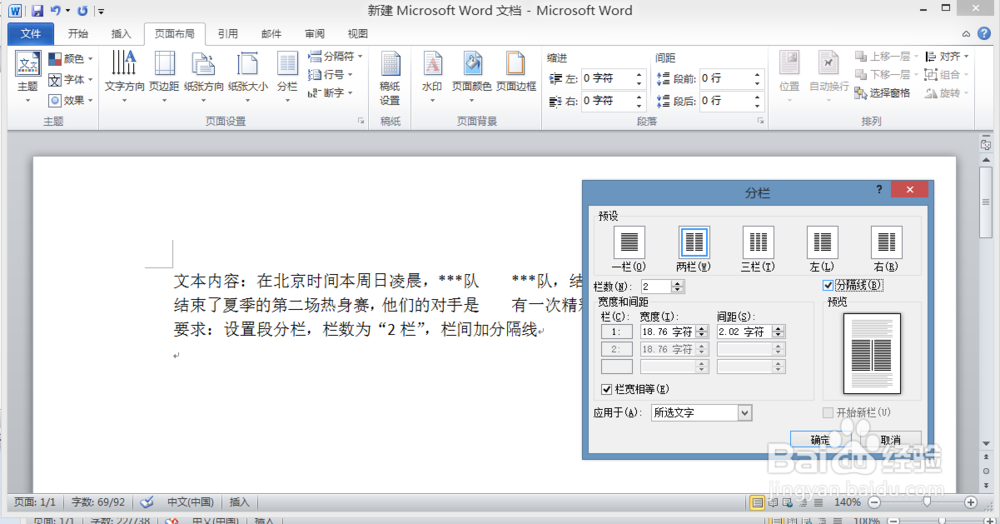Click the zoom in plus button
Viewport: 1000px width, 524px height.
tap(970, 502)
